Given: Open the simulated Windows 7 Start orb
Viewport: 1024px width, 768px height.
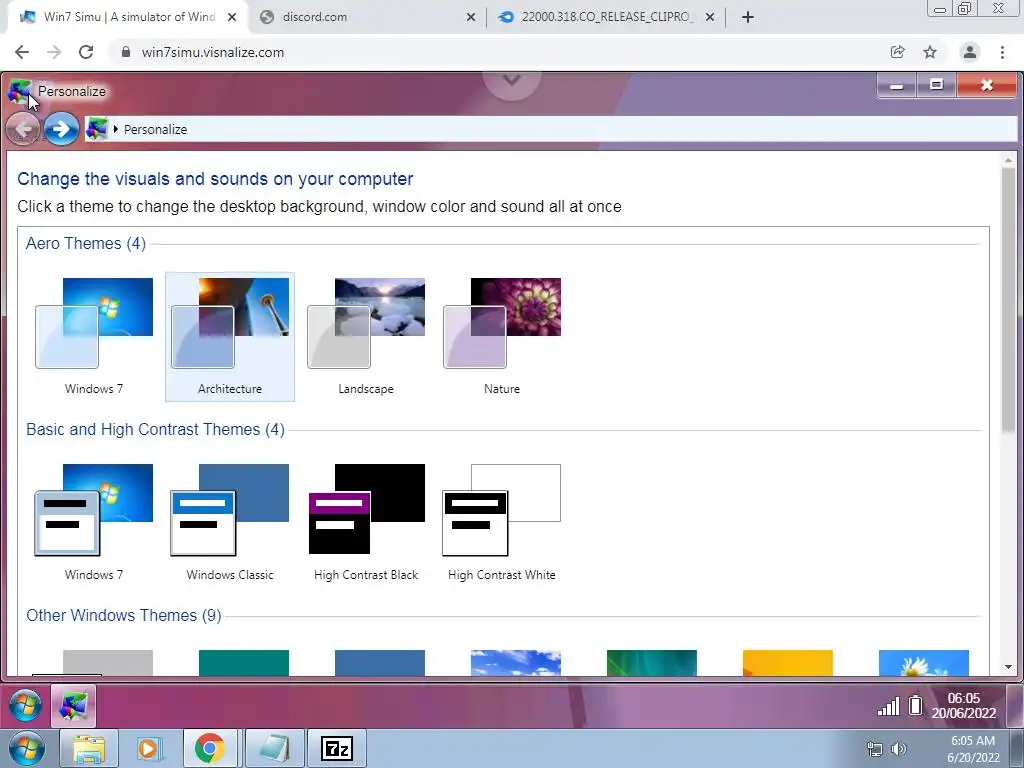Looking at the screenshot, I should 25,706.
